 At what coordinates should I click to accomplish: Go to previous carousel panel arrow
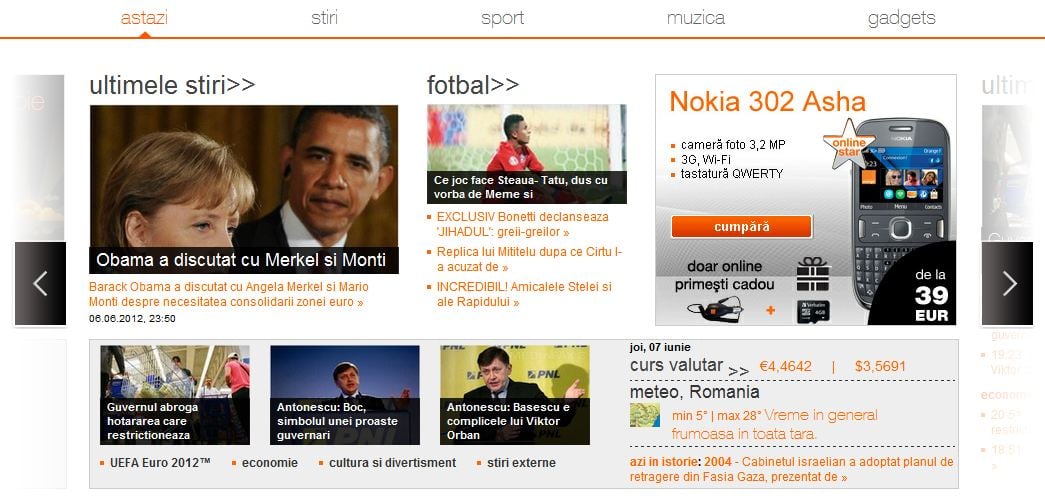click(40, 283)
